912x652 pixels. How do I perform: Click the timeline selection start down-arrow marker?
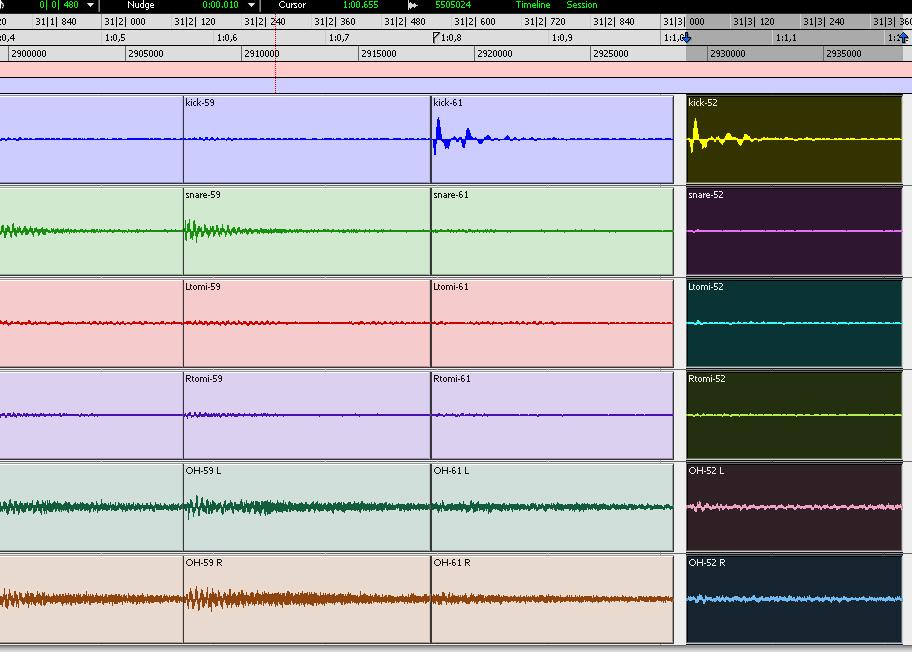click(687, 38)
